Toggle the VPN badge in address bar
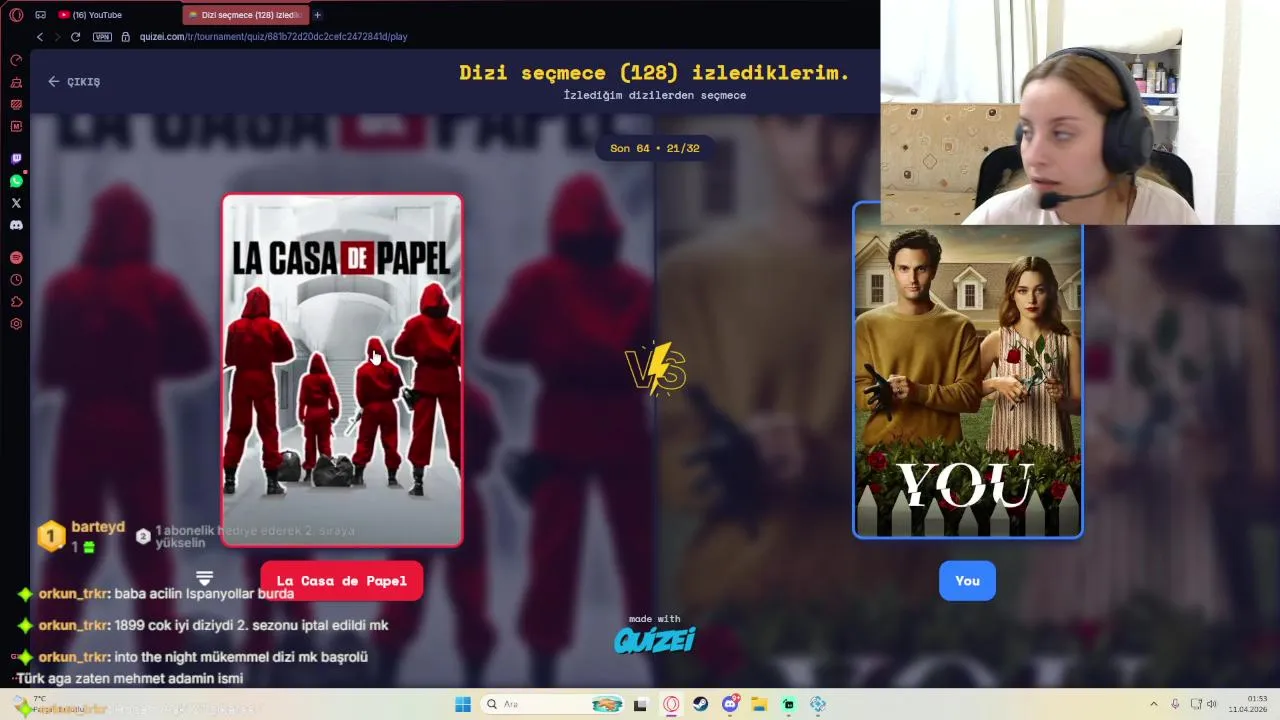 [x=102, y=37]
